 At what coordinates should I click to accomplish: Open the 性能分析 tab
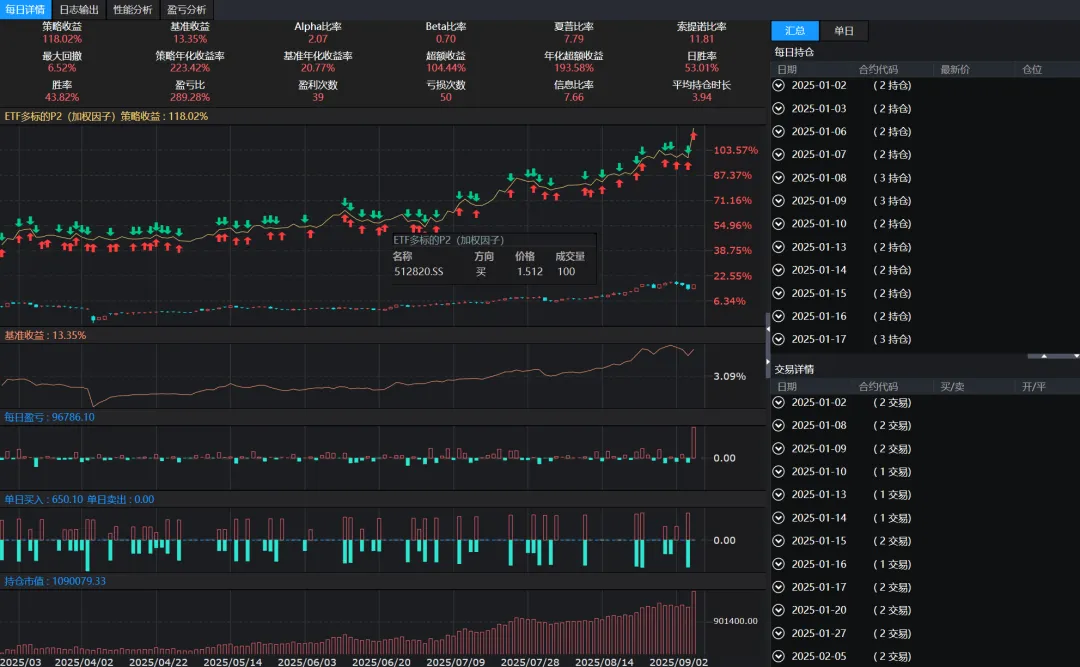point(132,10)
